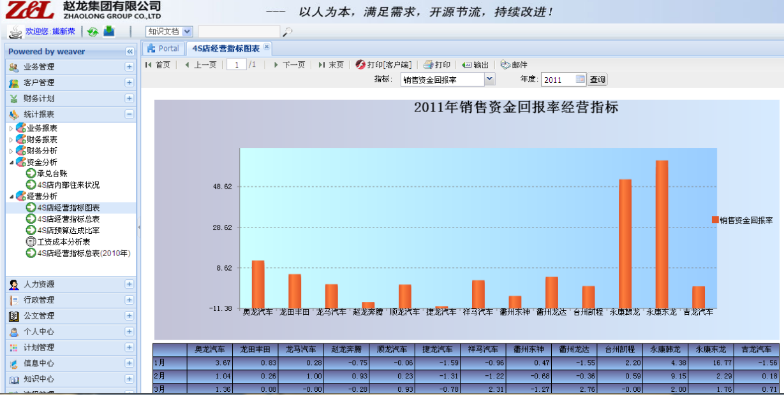Click the blue download tray icon
This screenshot has width=784, height=396.
coord(109,31)
